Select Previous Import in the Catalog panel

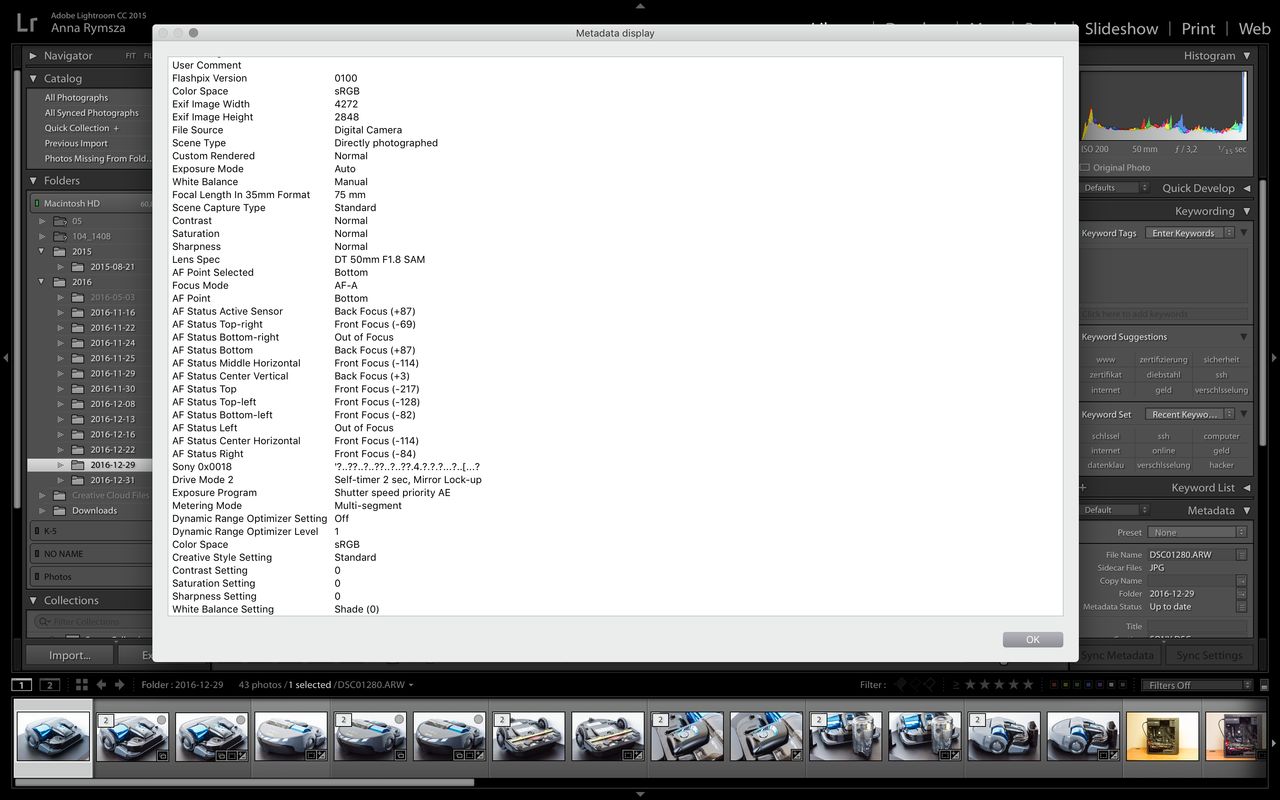tap(76, 143)
